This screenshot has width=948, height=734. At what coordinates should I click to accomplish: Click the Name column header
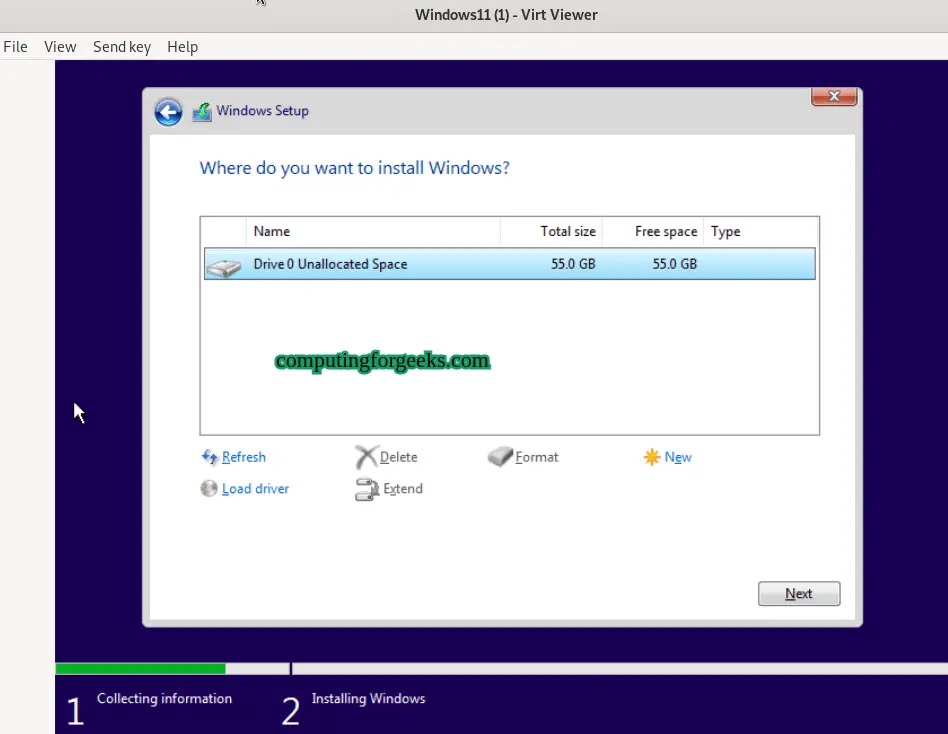click(x=272, y=231)
